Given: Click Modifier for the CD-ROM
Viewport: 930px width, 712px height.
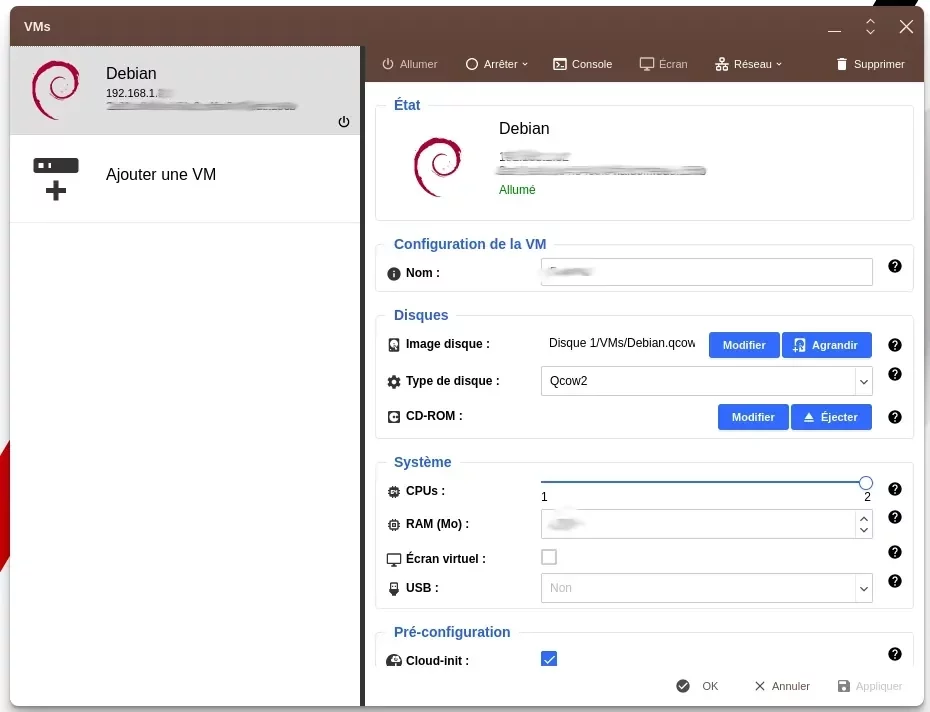Looking at the screenshot, I should [753, 417].
